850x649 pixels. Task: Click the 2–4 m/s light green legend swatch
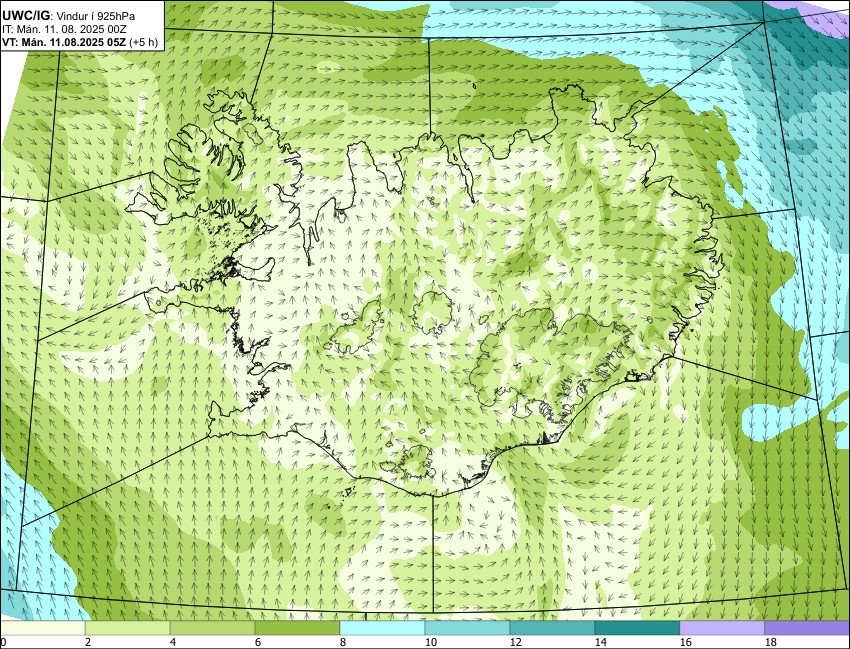(x=127, y=628)
